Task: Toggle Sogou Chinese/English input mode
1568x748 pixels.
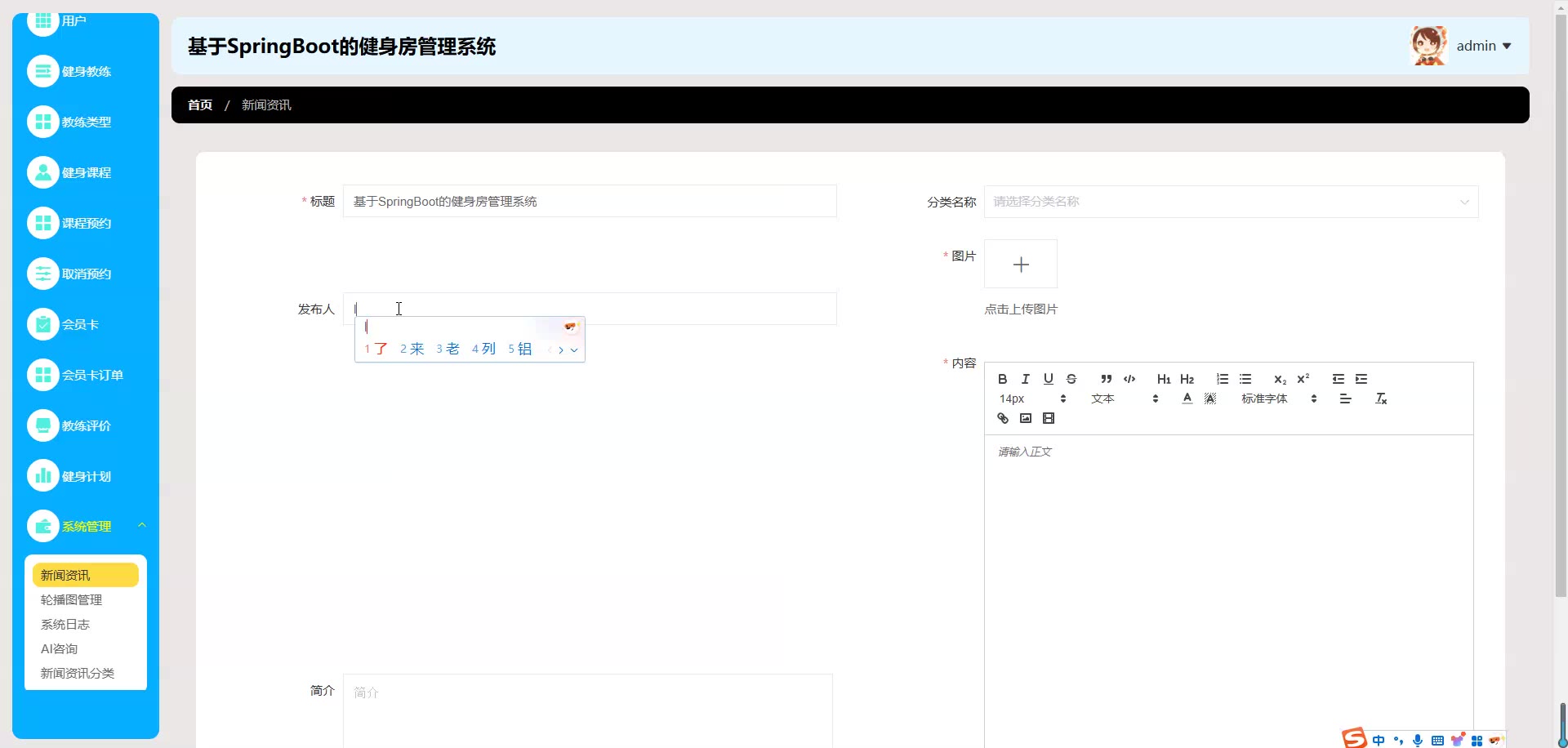Action: [1379, 740]
